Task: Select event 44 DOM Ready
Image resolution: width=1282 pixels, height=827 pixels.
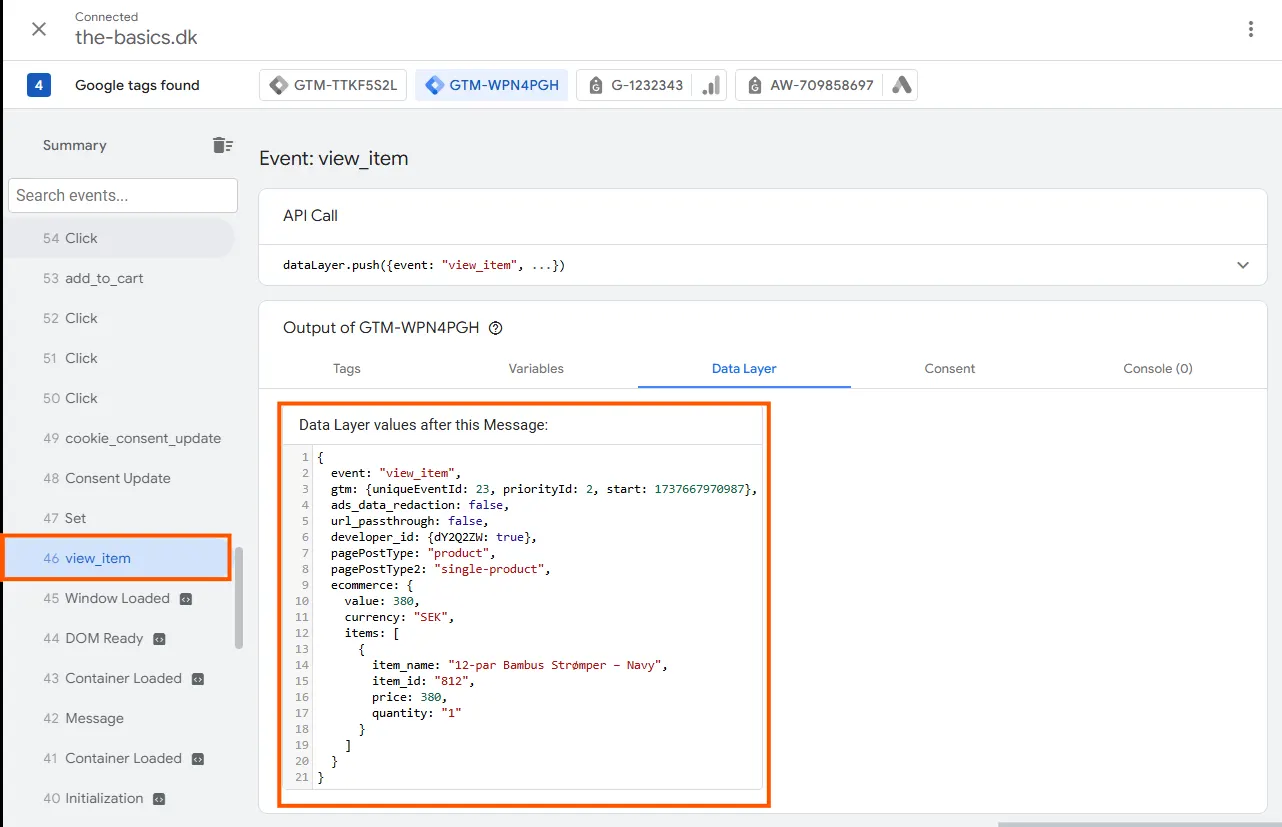Action: click(x=118, y=638)
